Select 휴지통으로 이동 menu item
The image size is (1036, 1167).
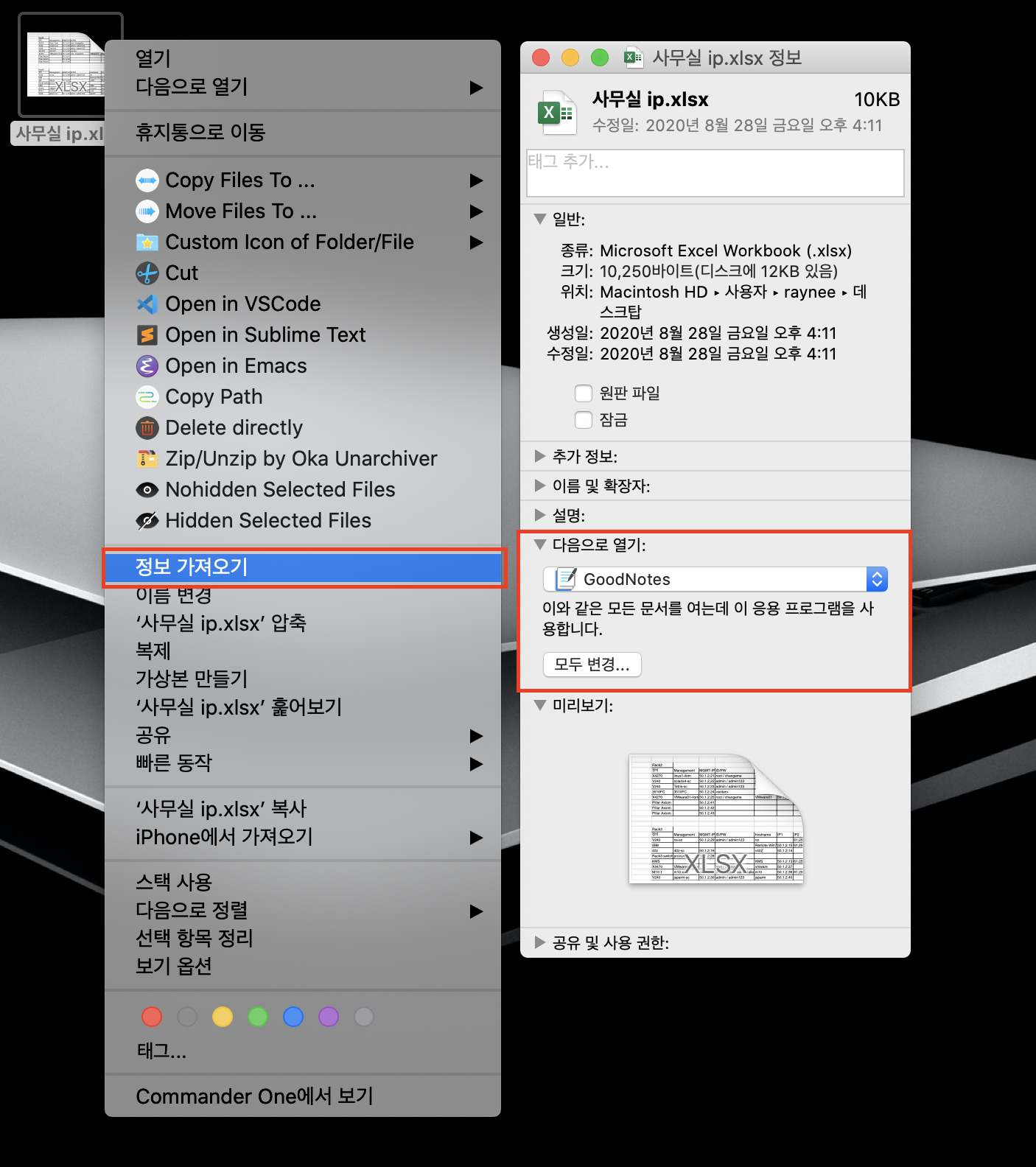303,133
